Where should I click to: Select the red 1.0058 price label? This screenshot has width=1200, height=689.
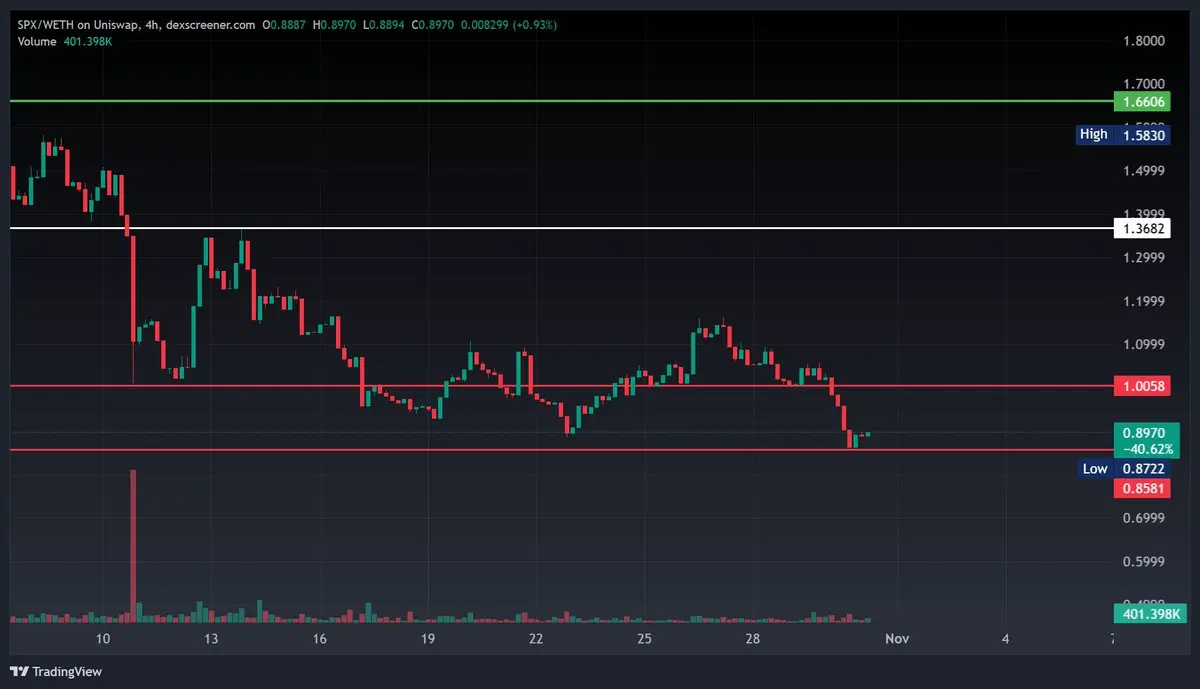[x=1141, y=386]
